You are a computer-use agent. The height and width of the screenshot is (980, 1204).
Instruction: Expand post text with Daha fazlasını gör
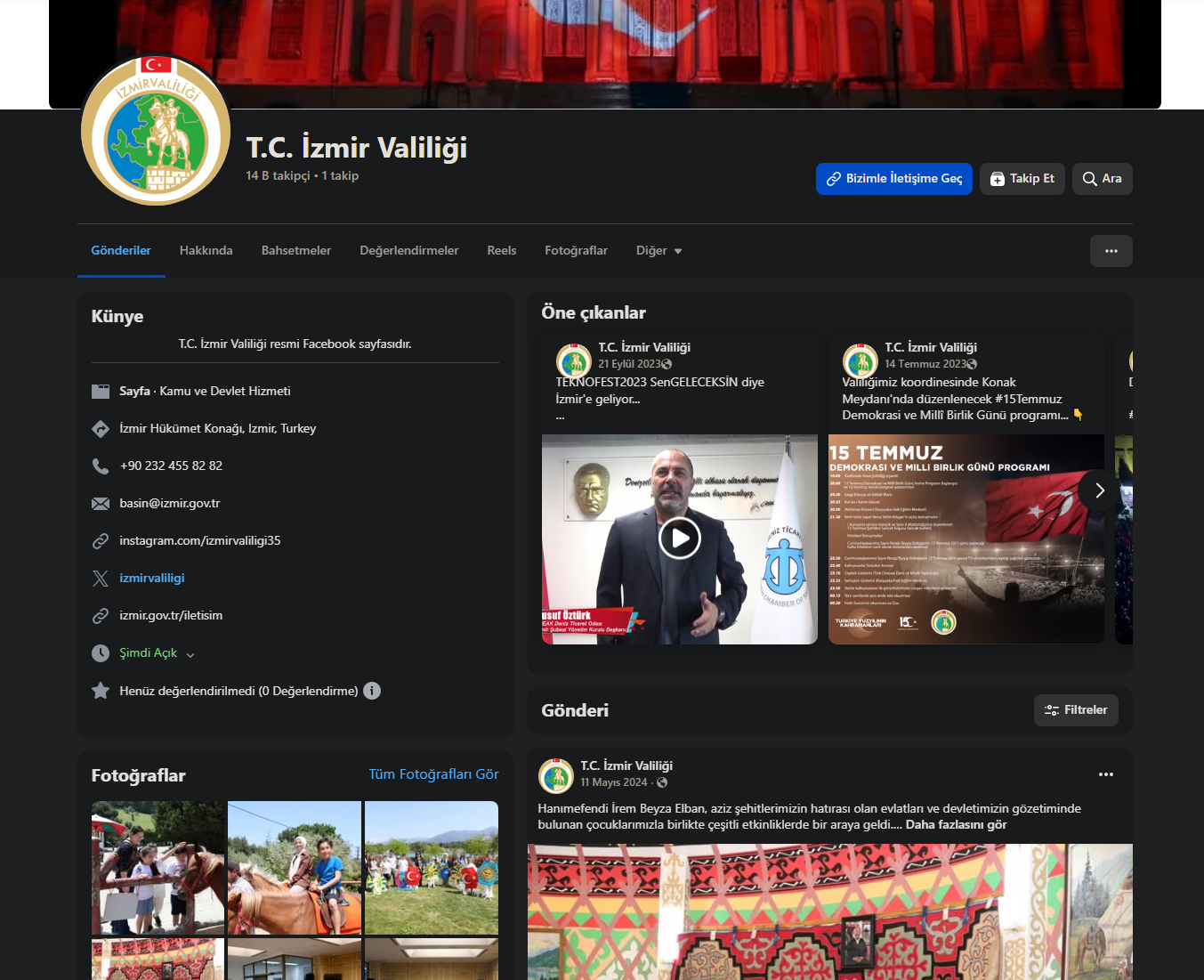point(956,825)
